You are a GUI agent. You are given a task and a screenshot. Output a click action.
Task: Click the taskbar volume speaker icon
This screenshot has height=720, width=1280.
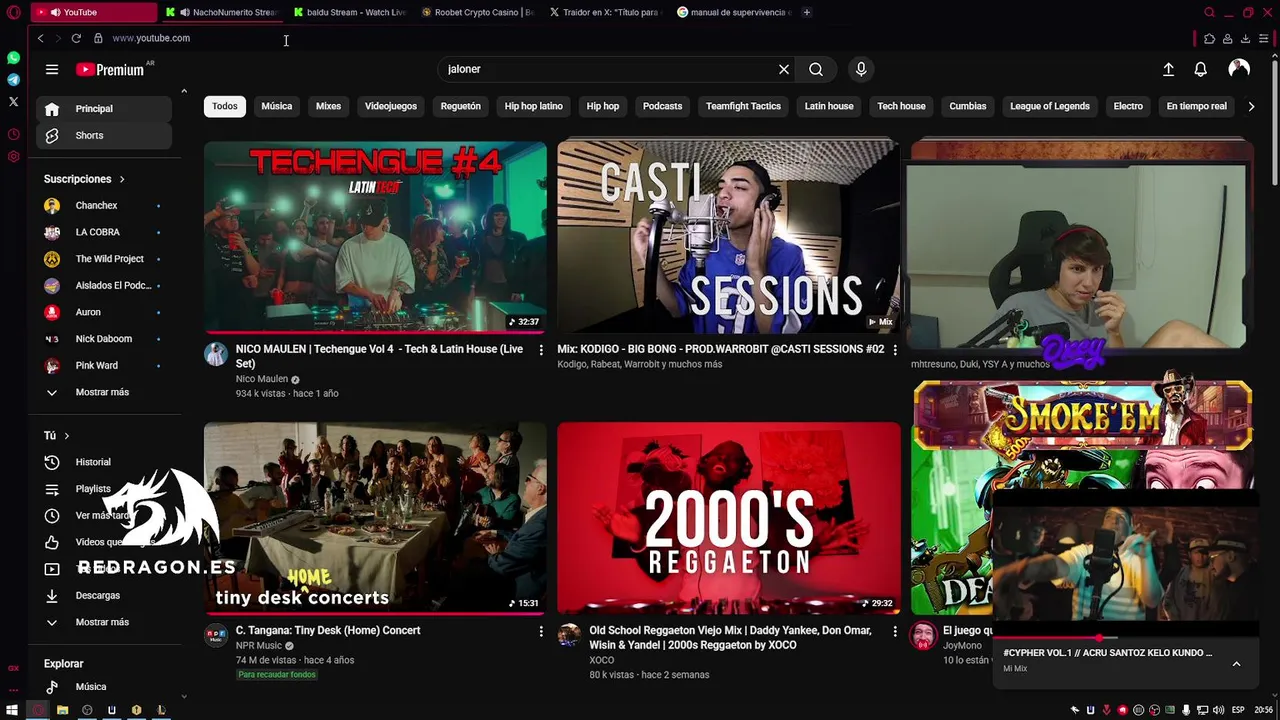click(x=1220, y=710)
